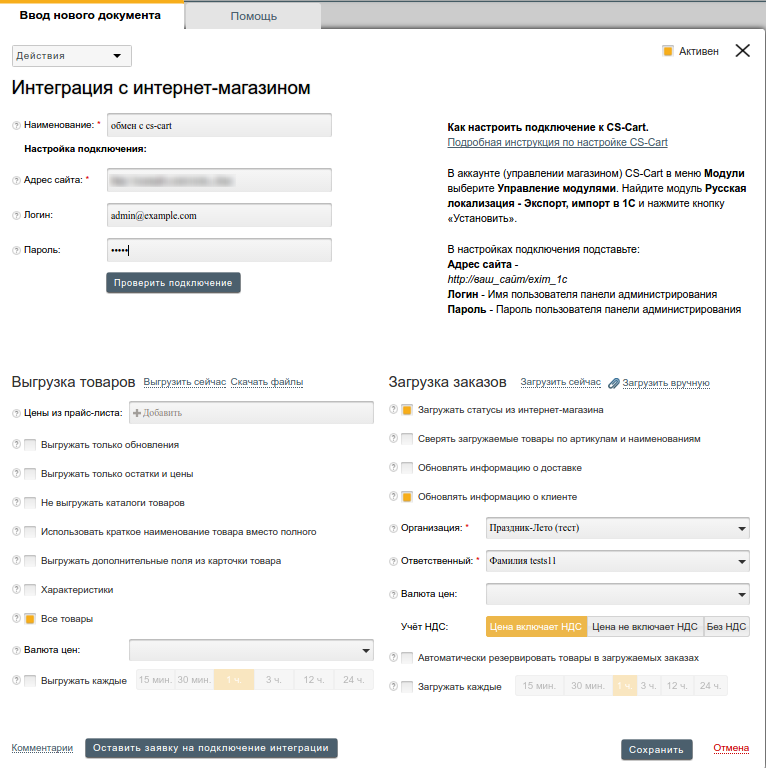
Task: Close the form with the X icon
Action: pyautogui.click(x=742, y=51)
